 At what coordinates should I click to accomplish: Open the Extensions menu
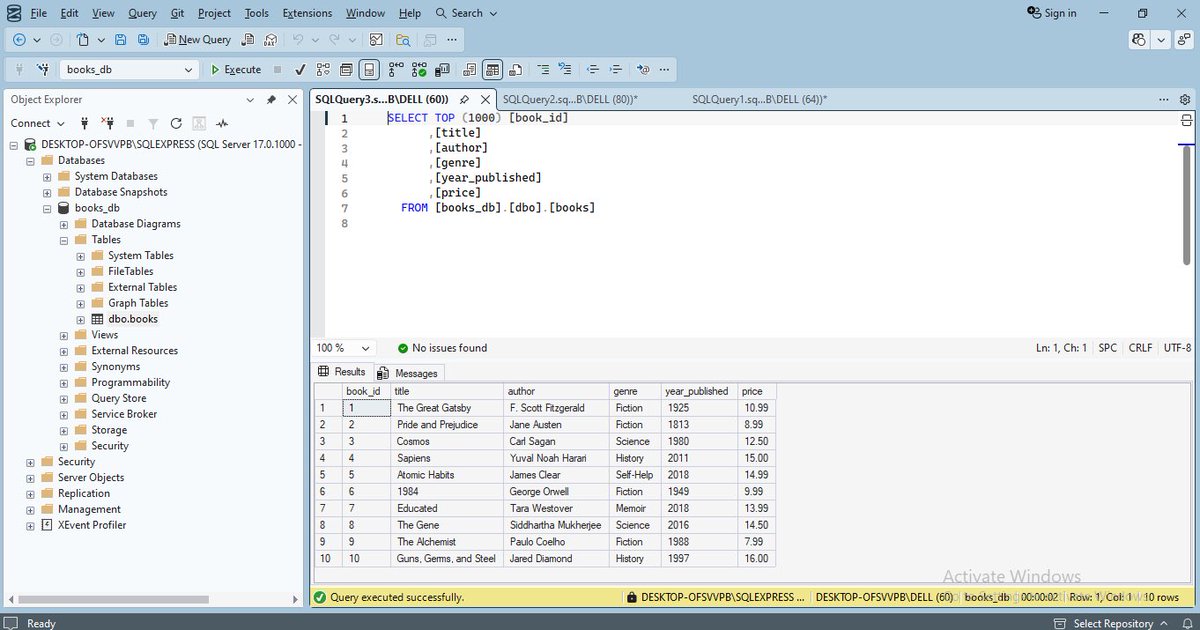[307, 13]
